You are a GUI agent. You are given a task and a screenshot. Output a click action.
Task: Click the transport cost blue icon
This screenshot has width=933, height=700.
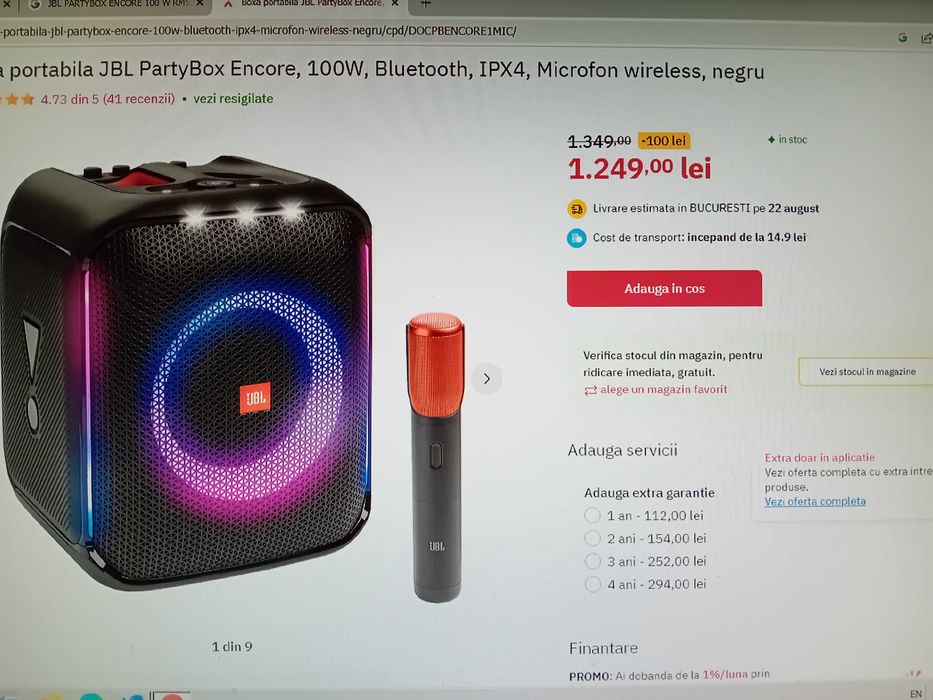[x=576, y=238]
